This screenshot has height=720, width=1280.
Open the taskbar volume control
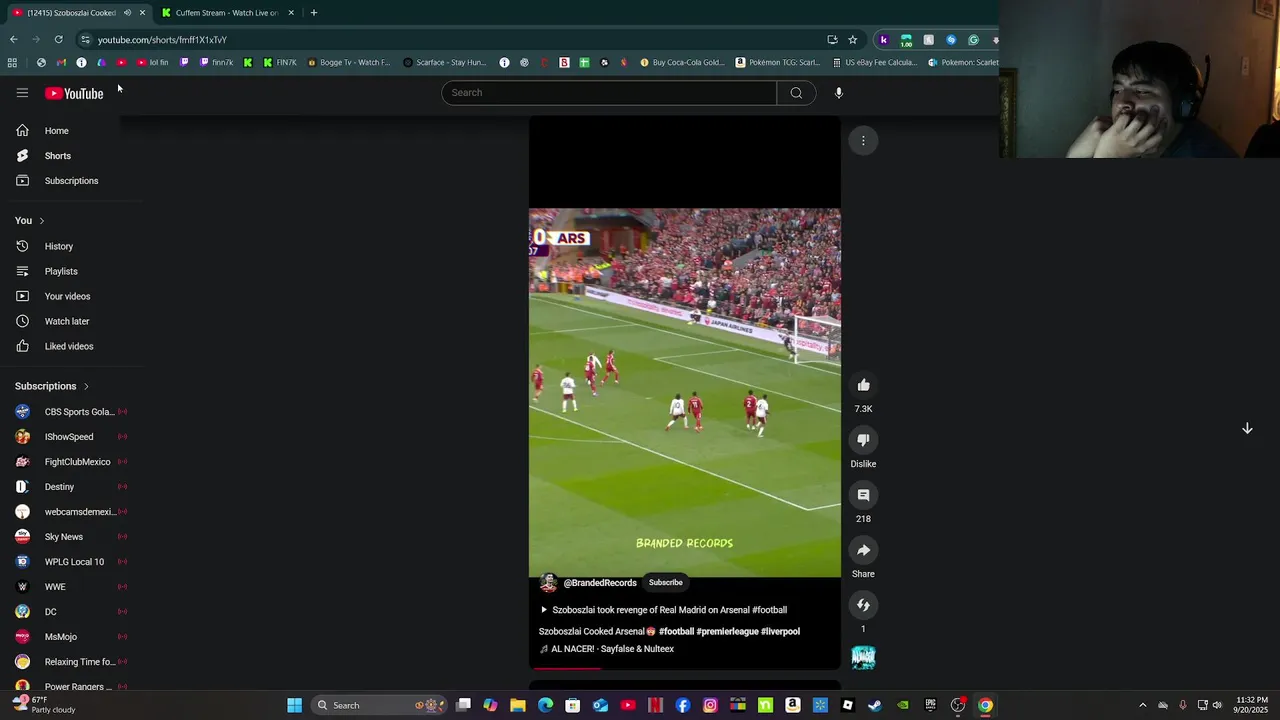point(1217,705)
